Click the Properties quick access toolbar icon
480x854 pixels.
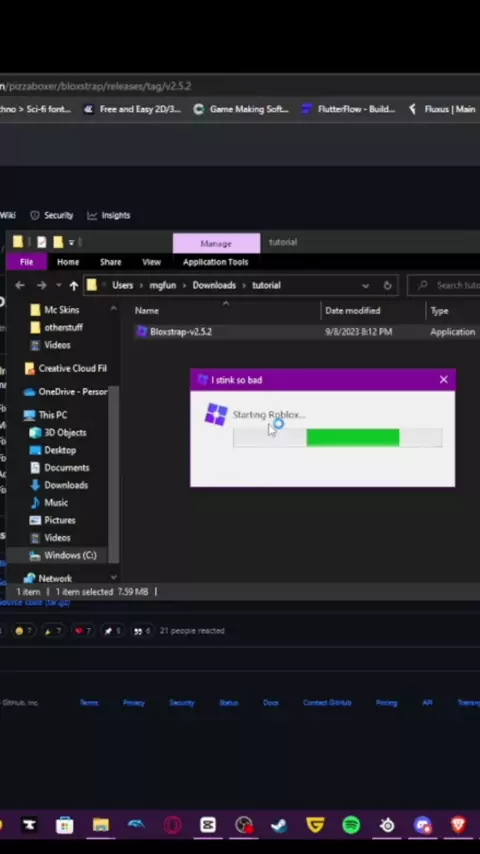41,242
